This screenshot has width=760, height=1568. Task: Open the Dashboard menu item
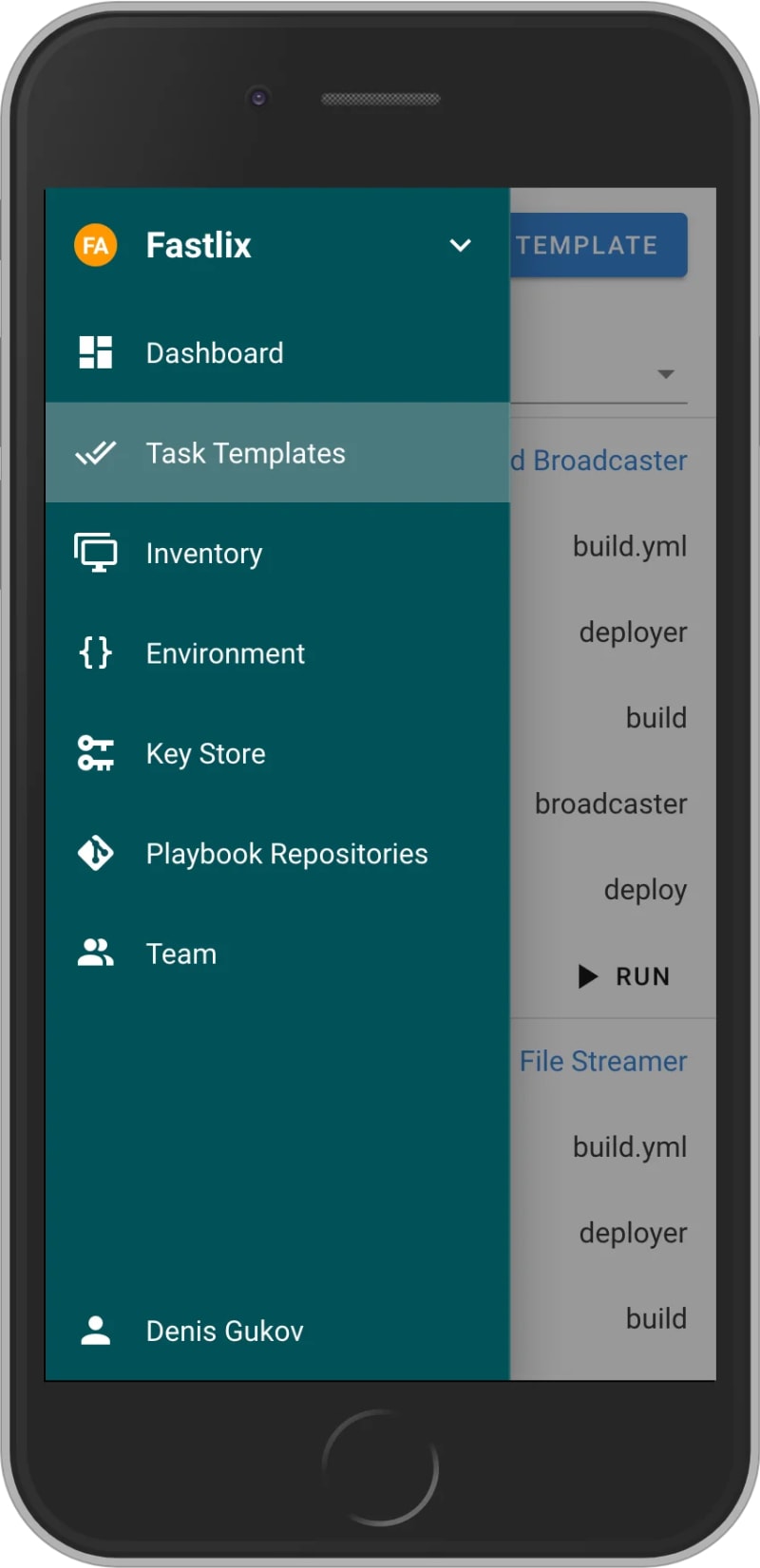(x=277, y=352)
